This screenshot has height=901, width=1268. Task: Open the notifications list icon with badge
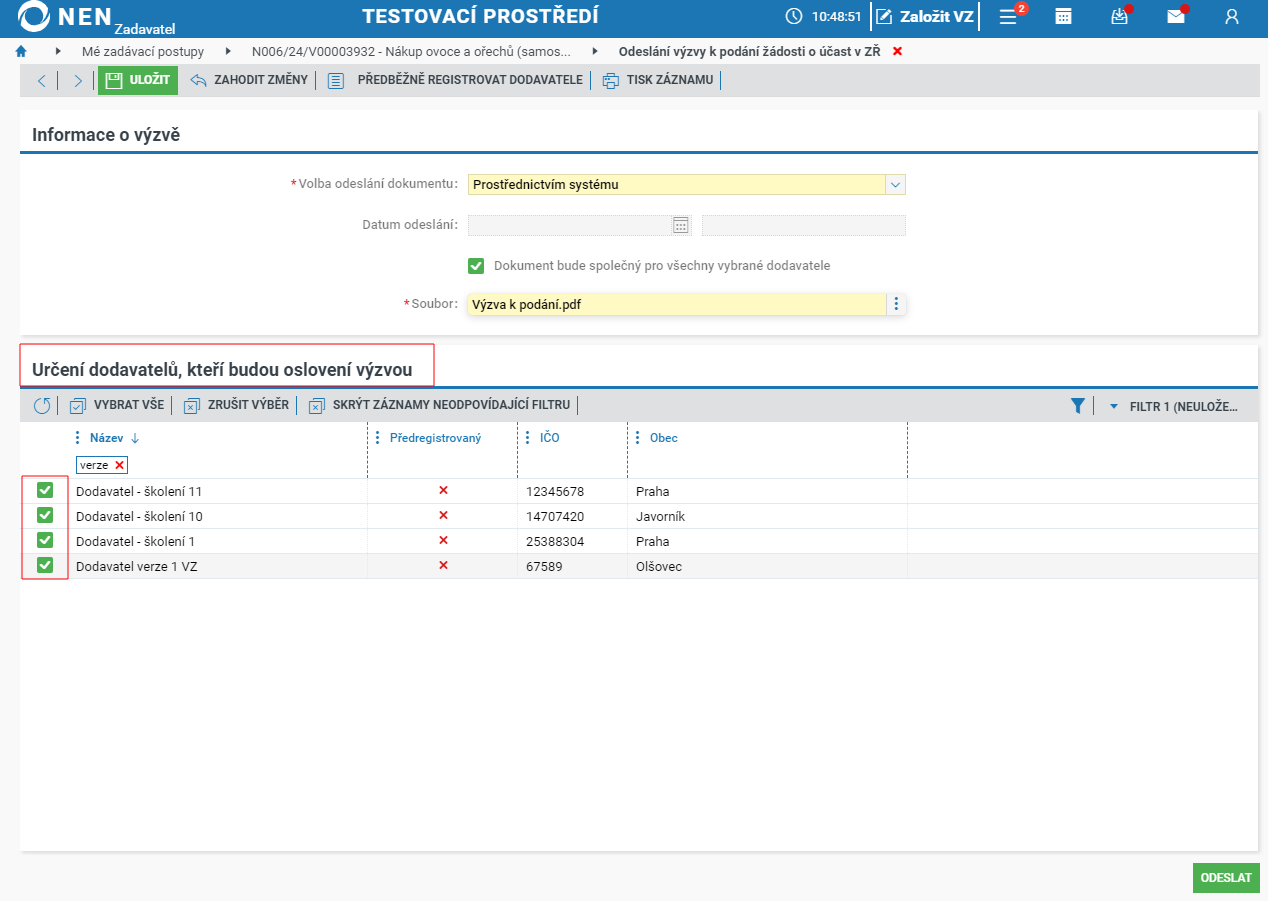[x=1009, y=16]
